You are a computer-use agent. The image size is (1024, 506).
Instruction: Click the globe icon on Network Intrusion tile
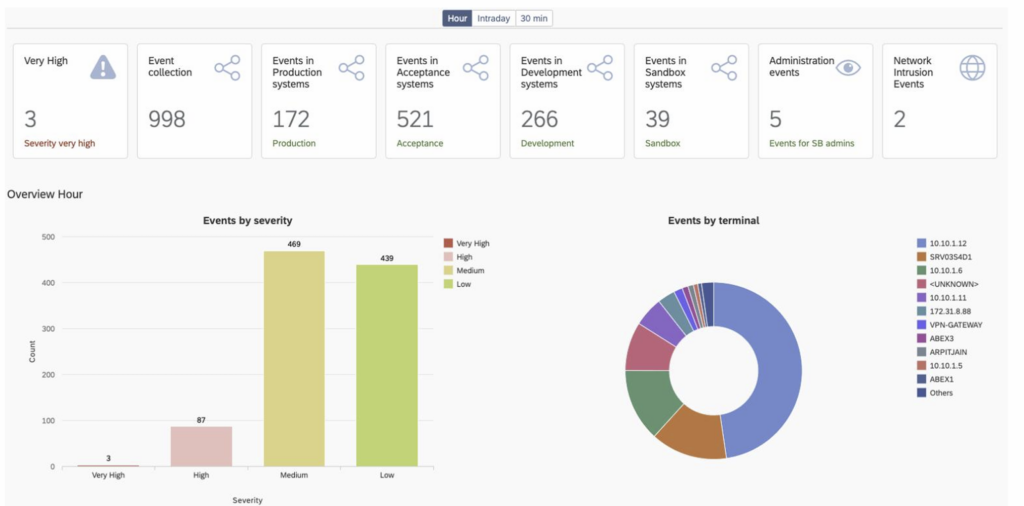pyautogui.click(x=972, y=67)
